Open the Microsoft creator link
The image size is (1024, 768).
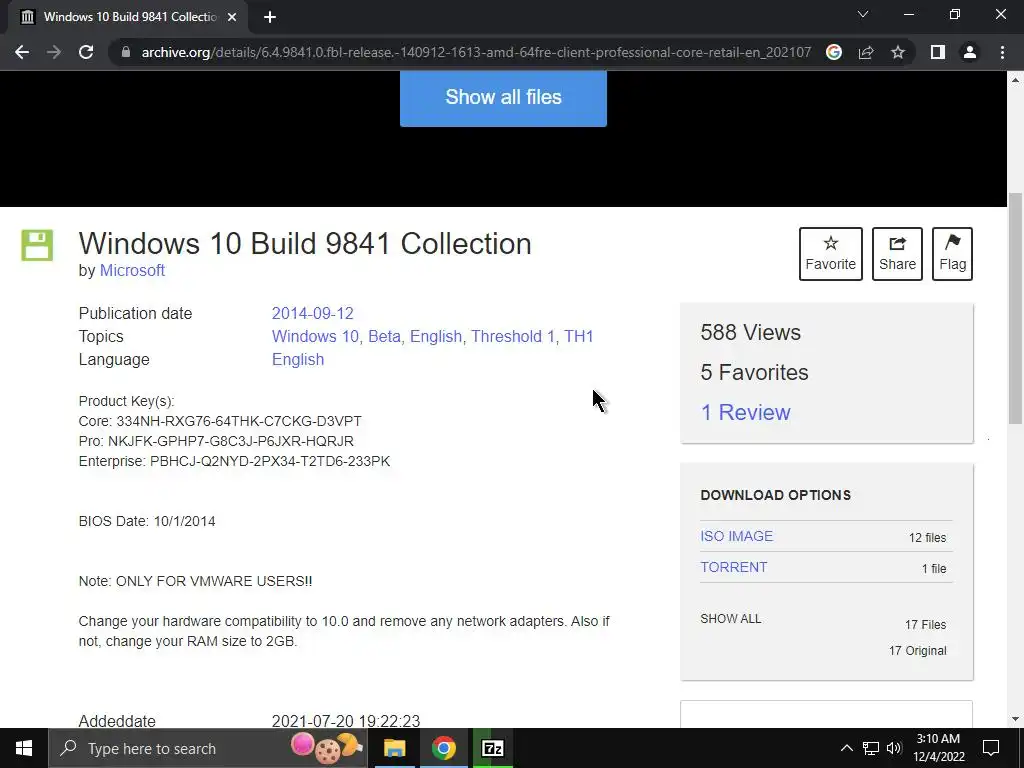point(132,270)
